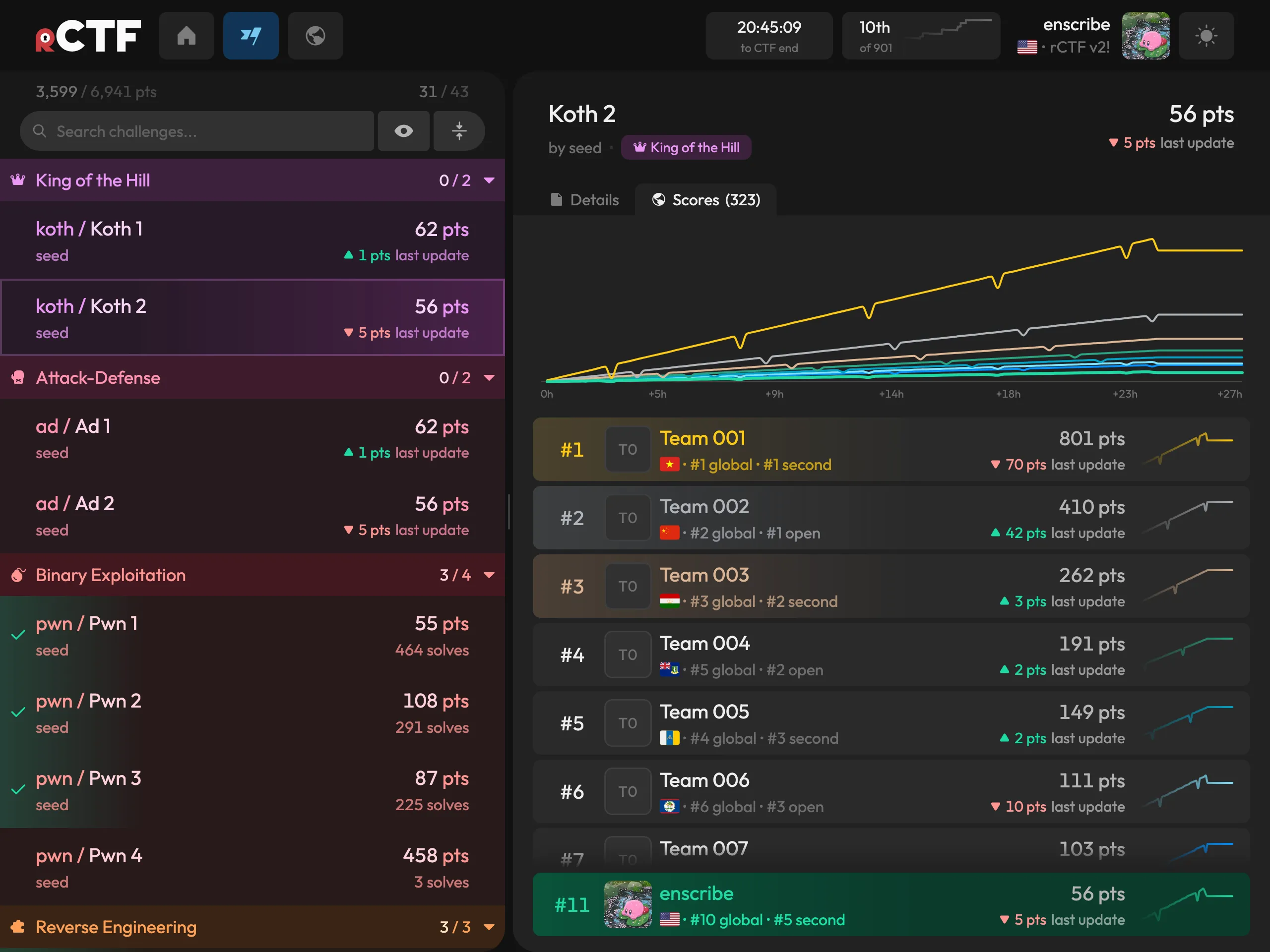
Task: Open the home page icon
Action: tap(186, 36)
